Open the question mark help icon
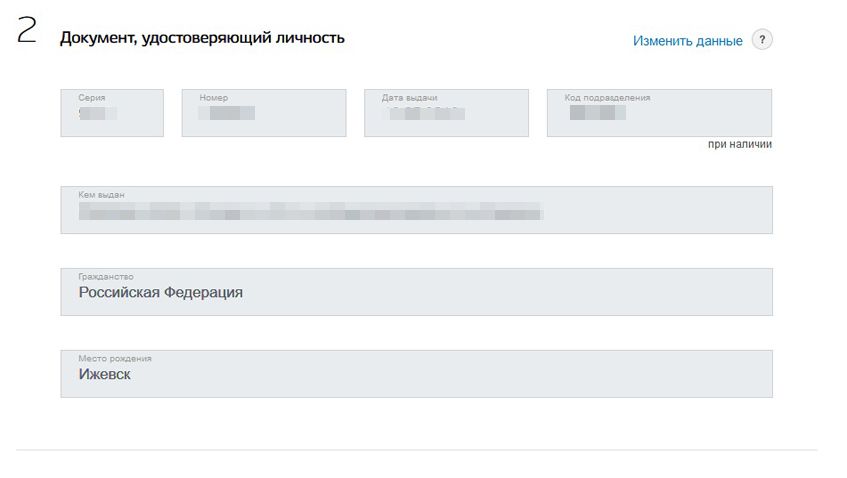Screen dimensions: 847x478 coord(762,39)
